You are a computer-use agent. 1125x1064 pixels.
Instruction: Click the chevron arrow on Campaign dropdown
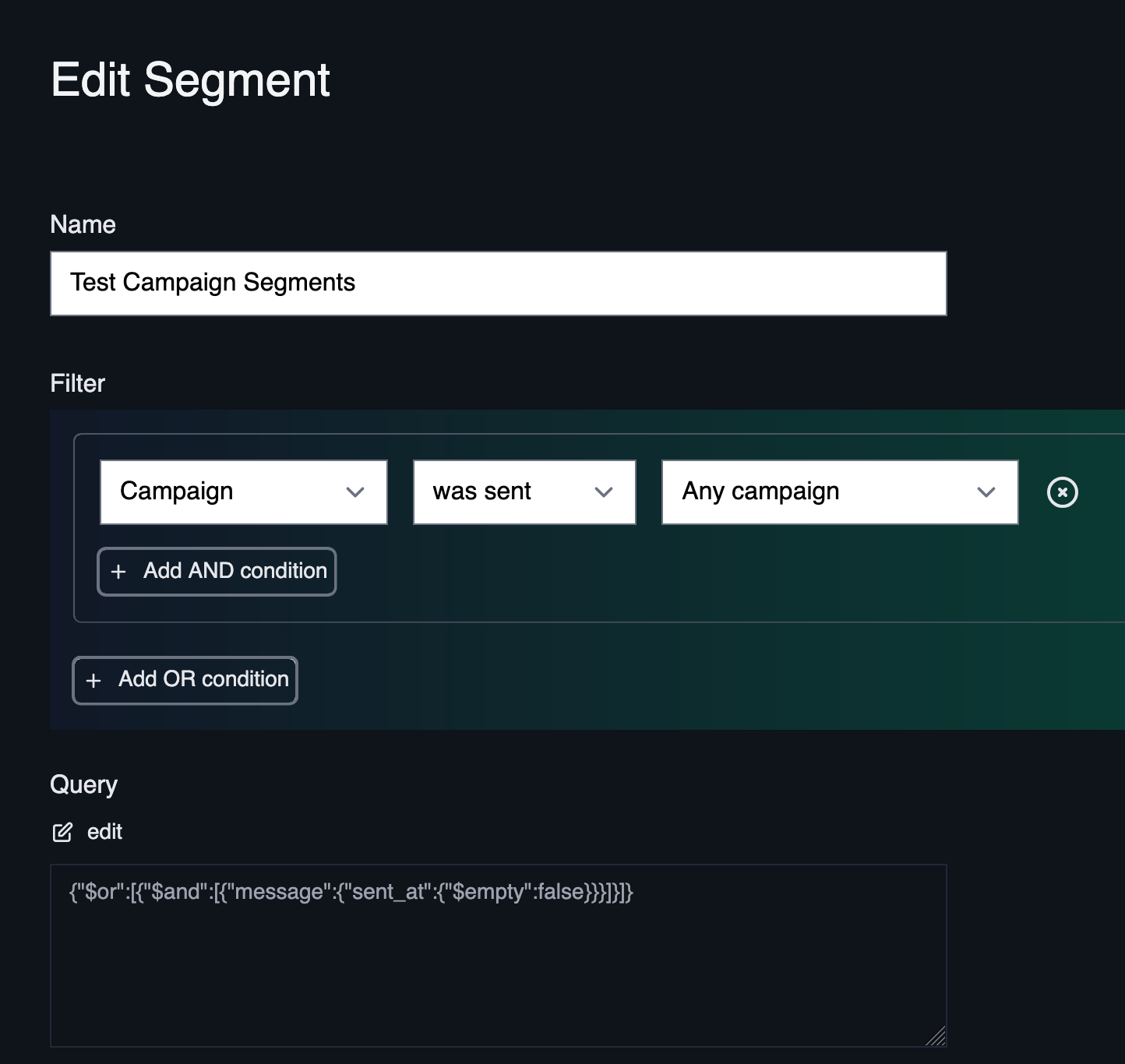[x=355, y=492]
